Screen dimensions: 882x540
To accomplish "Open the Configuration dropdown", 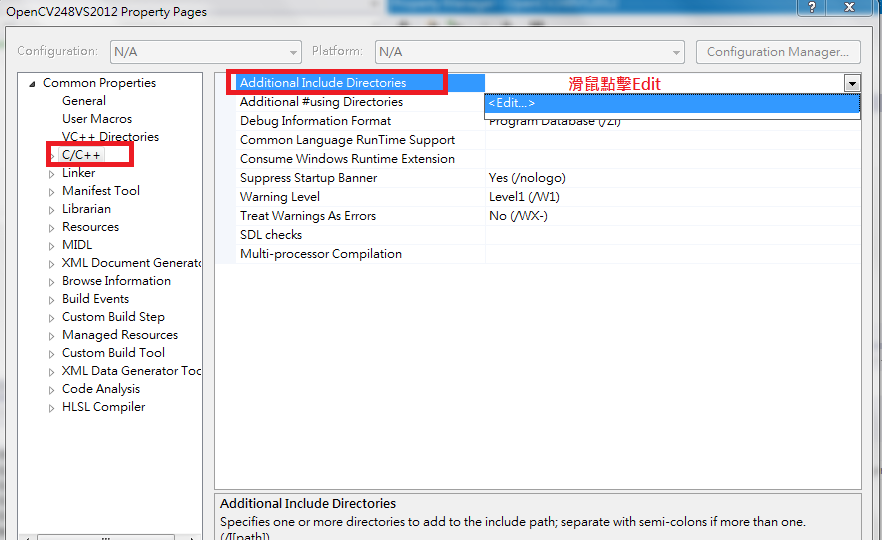I will [x=206, y=52].
